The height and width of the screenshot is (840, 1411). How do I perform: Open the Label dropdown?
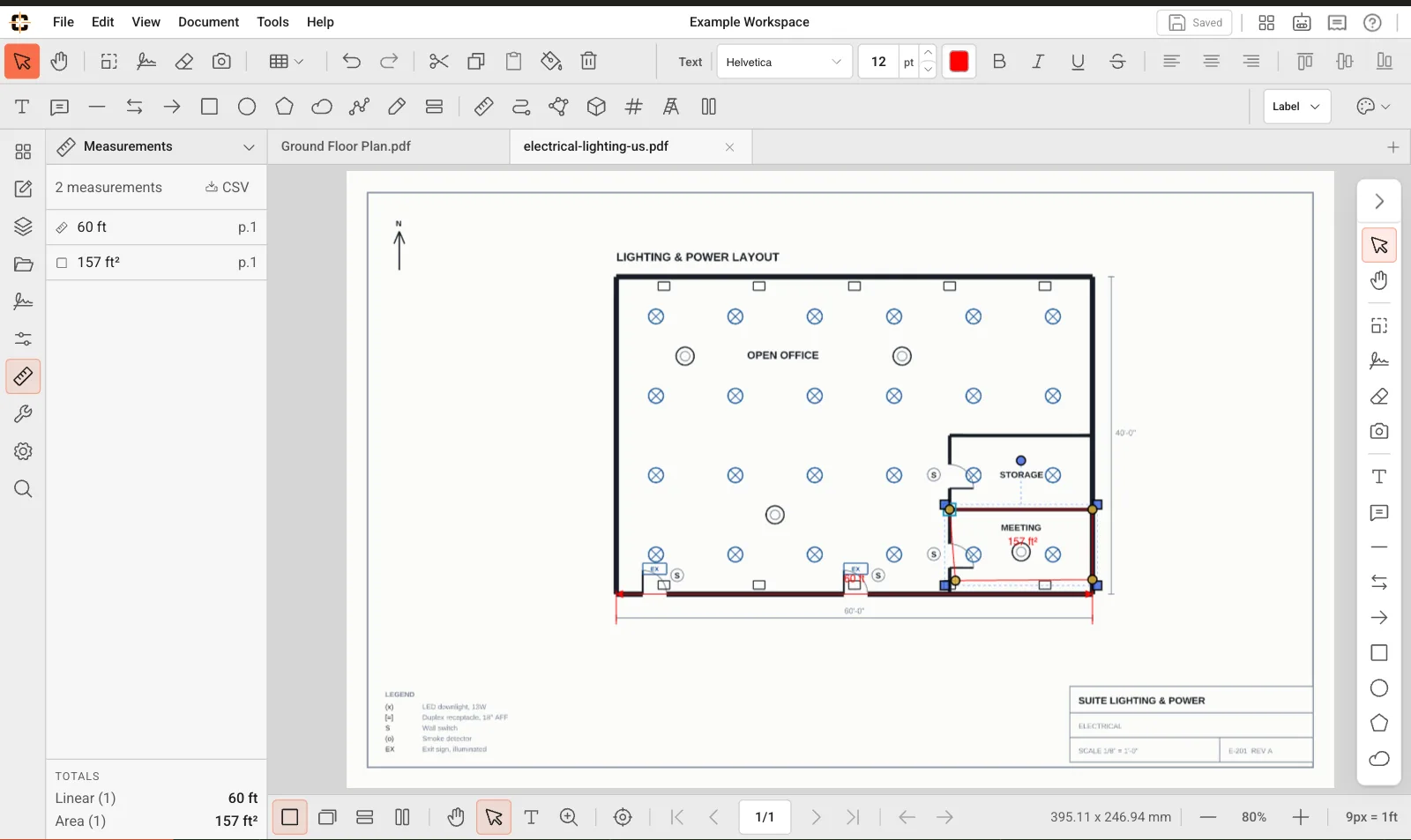[1296, 107]
